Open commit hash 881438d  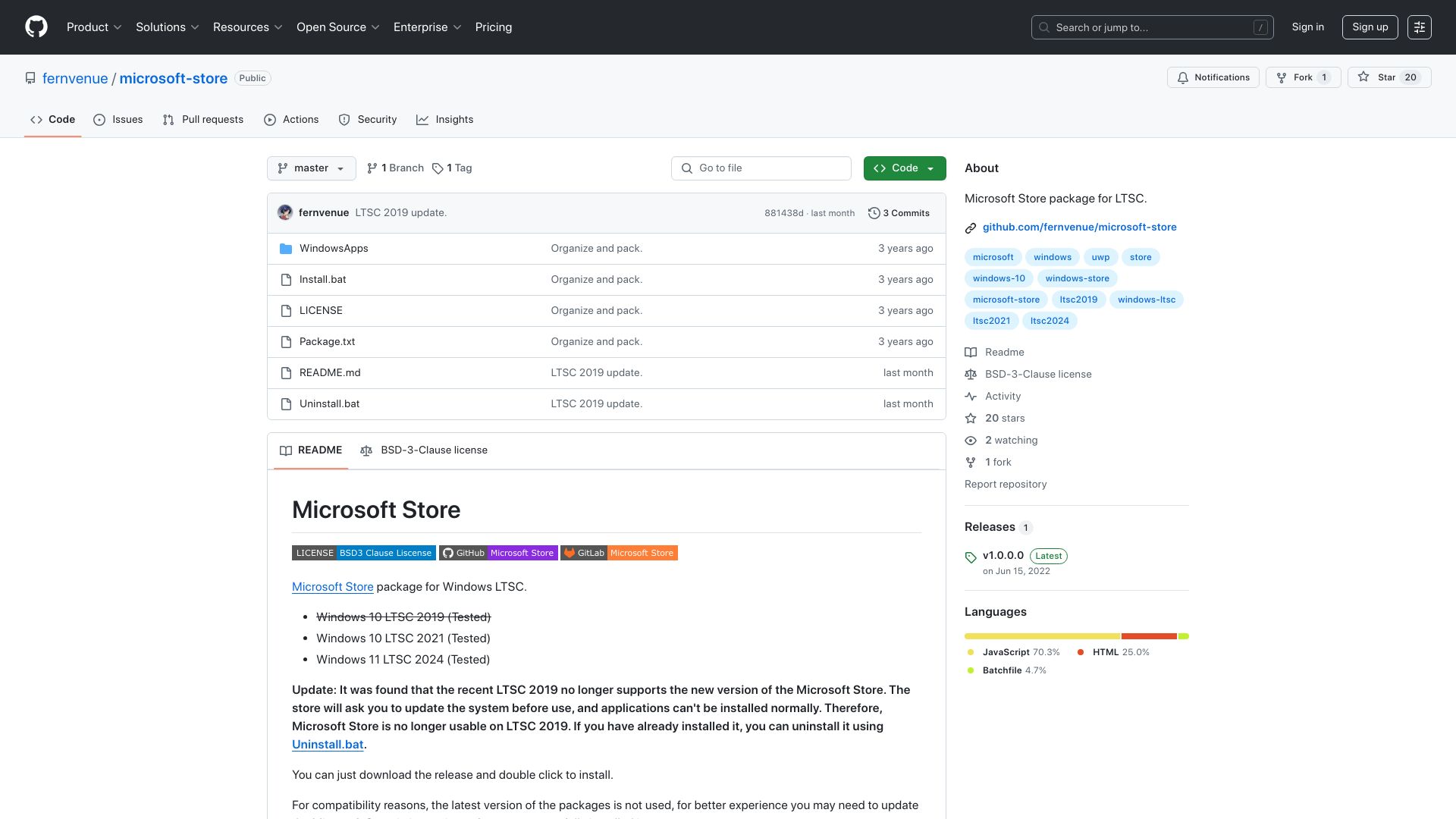783,213
